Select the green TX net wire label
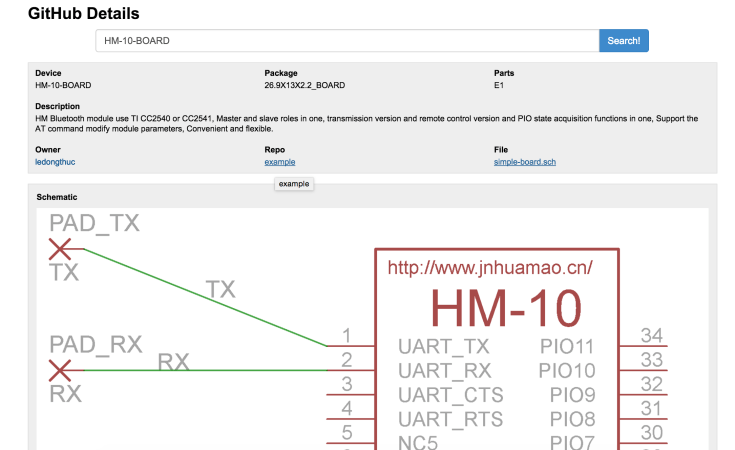The image size is (735, 450). pos(220,289)
